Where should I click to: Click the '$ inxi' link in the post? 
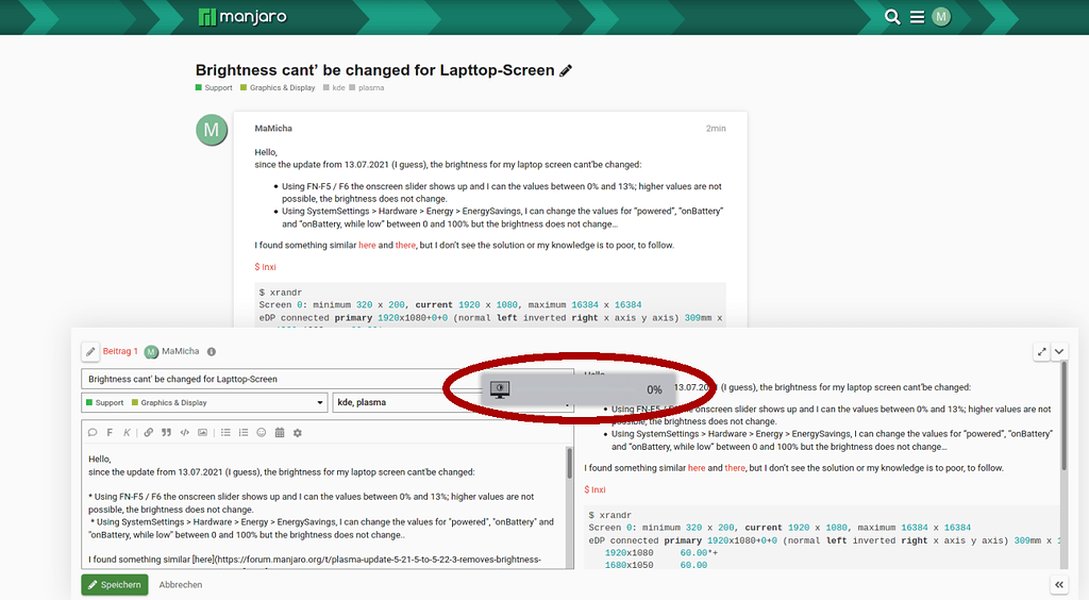265,267
